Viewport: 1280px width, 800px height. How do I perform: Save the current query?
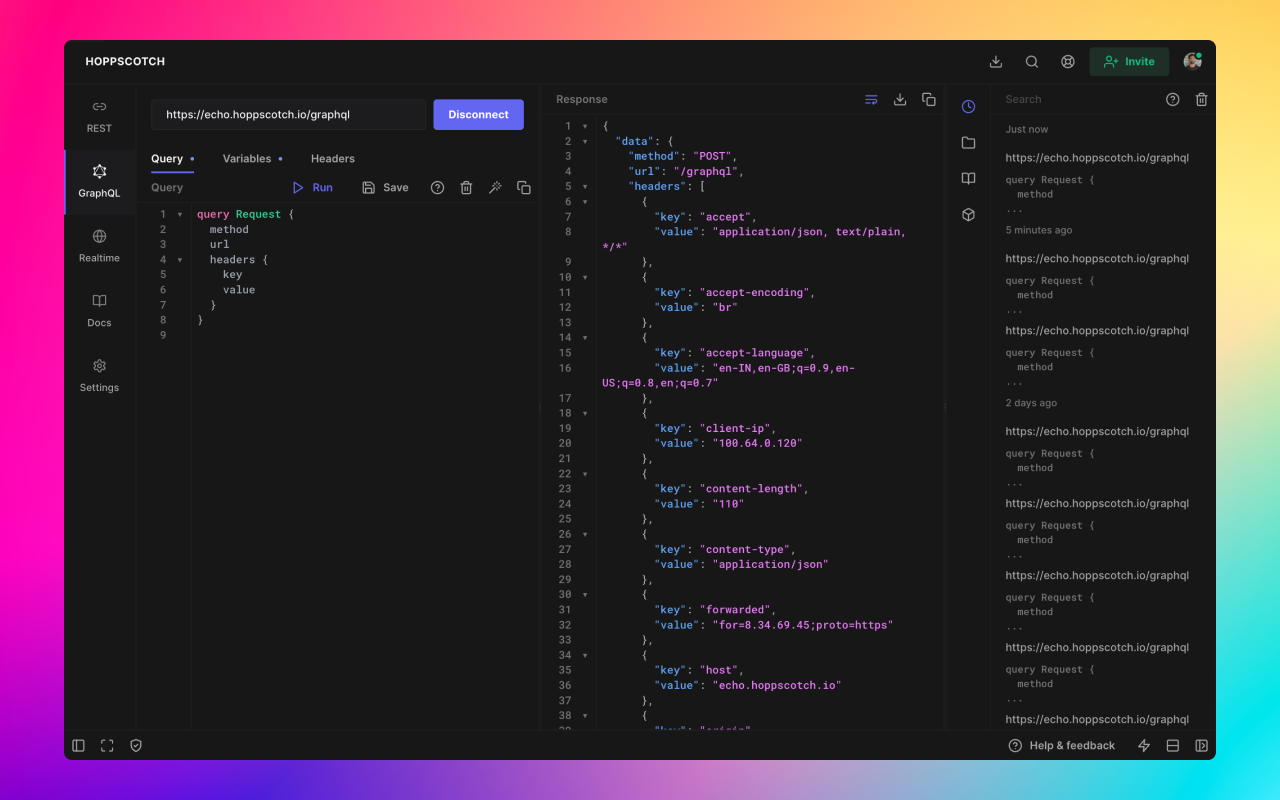click(x=385, y=188)
